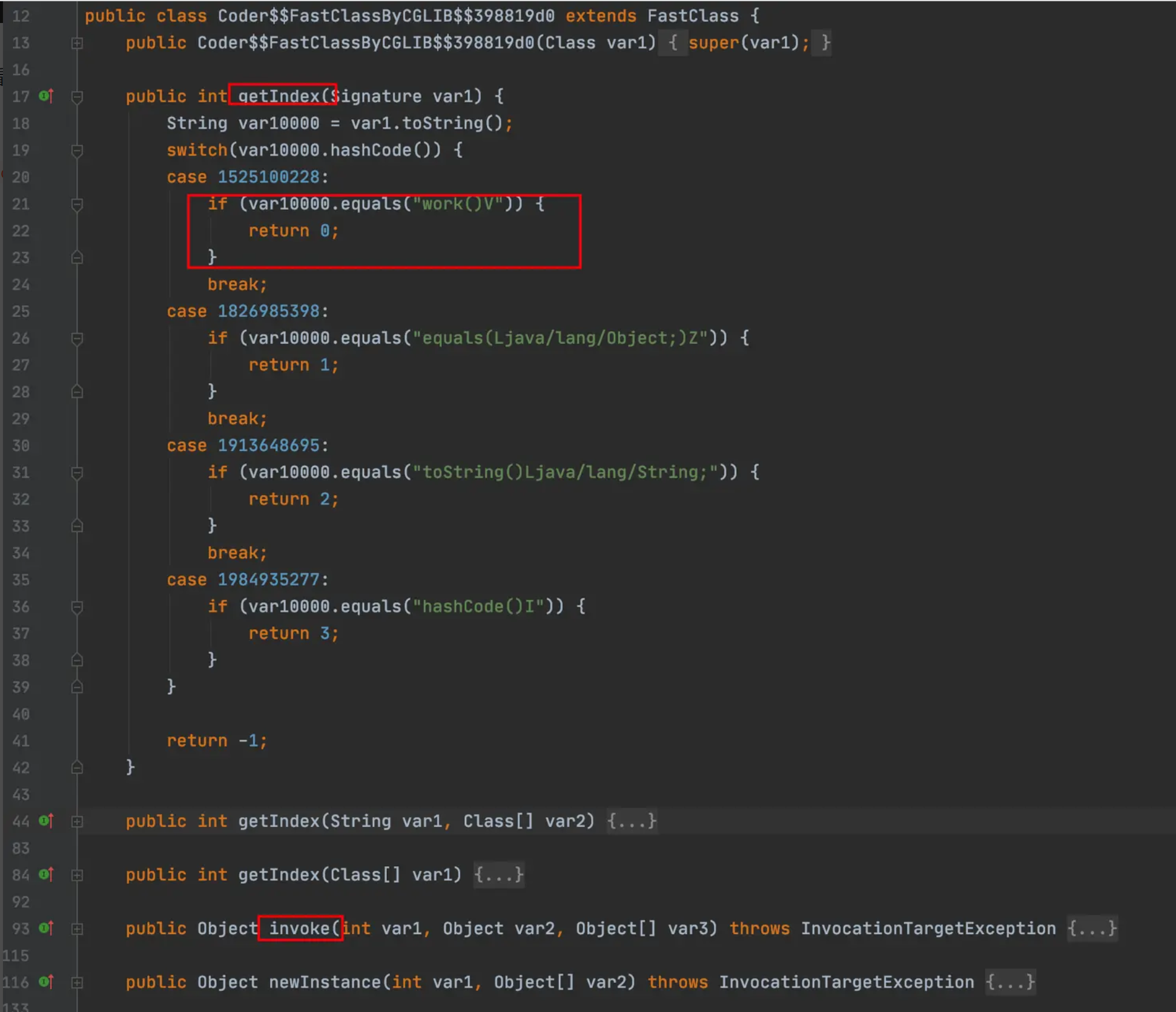This screenshot has height=1012, width=1176.
Task: Collapse if block on line 36
Action: coord(77,607)
